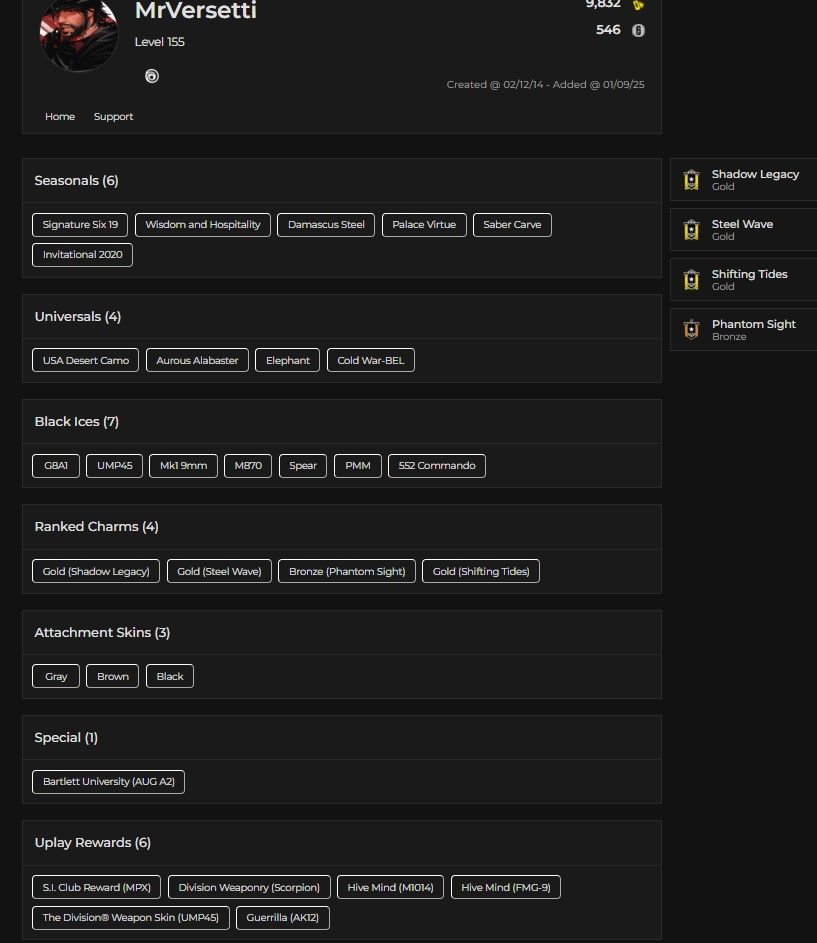Click the Shifting Tides Gold rank badge icon
The height and width of the screenshot is (943, 817).
(x=691, y=280)
